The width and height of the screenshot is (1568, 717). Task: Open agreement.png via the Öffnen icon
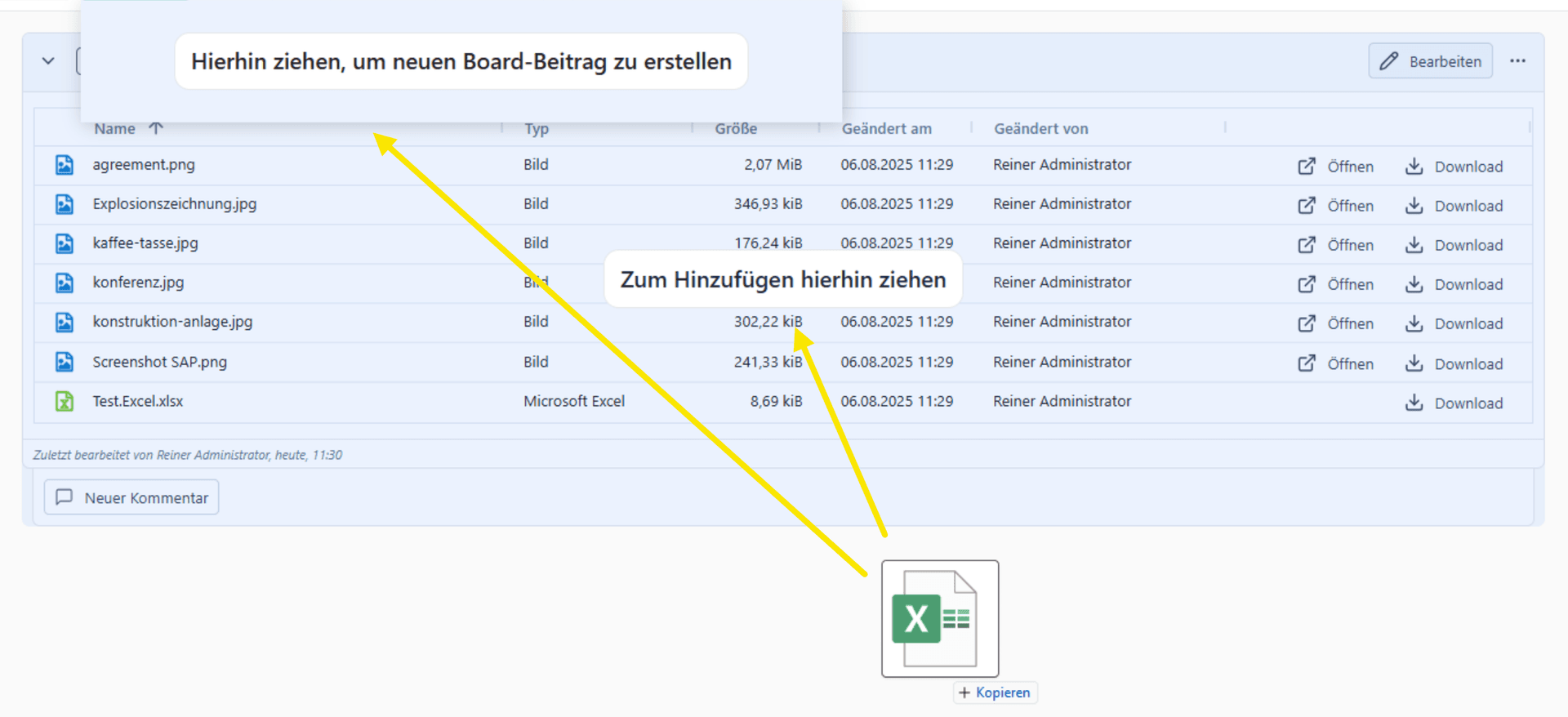1335,167
